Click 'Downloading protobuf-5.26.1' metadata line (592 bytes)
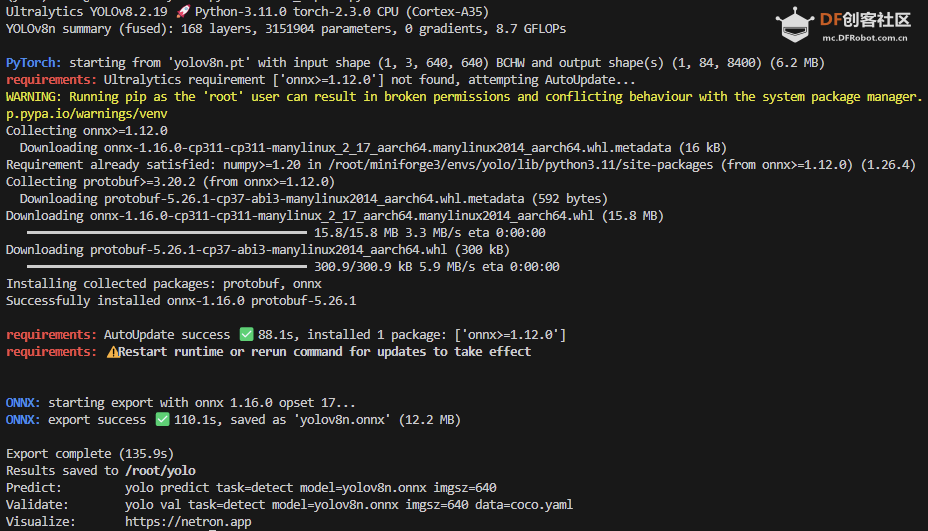928x531 pixels. [314, 199]
